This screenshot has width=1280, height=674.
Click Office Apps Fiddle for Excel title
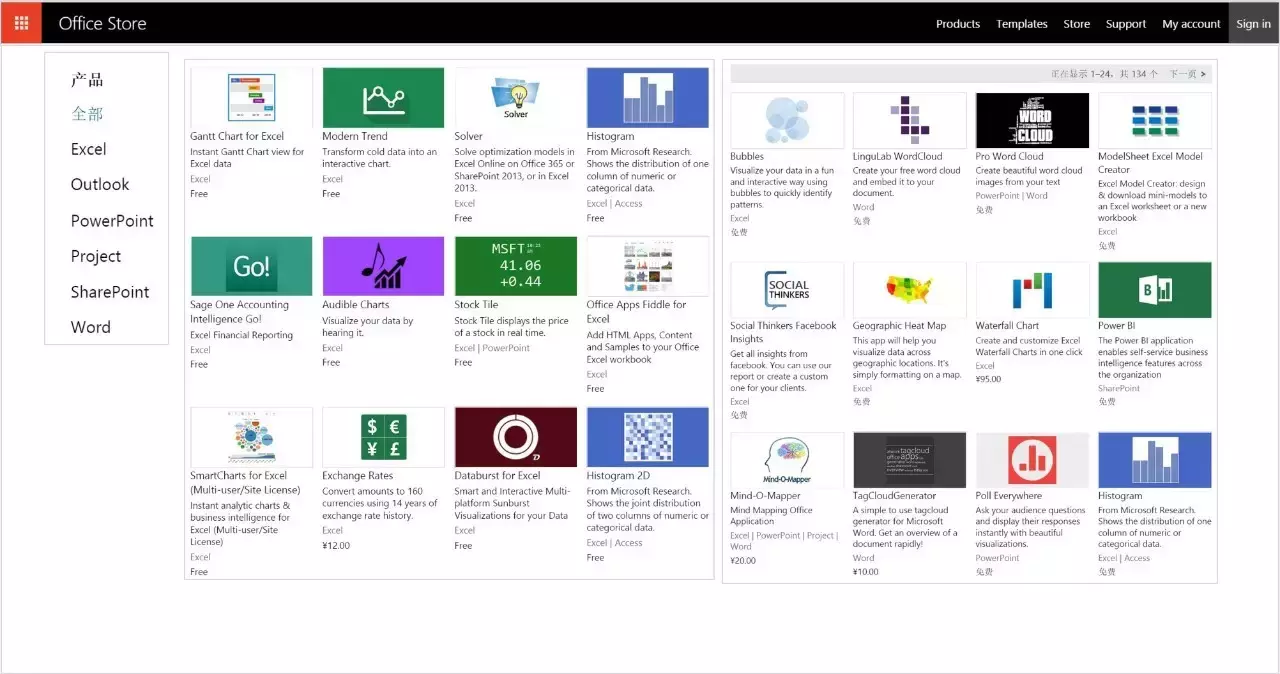[x=637, y=312]
